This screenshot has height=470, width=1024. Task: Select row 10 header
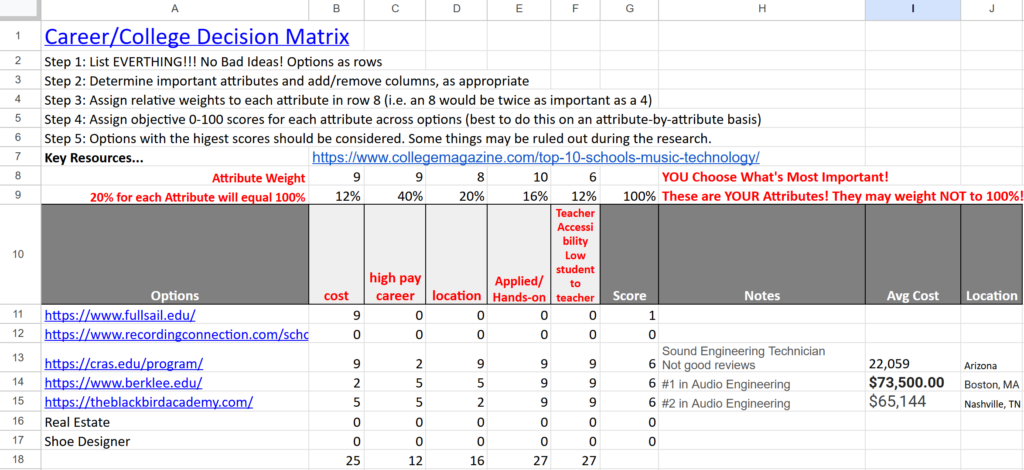point(19,255)
